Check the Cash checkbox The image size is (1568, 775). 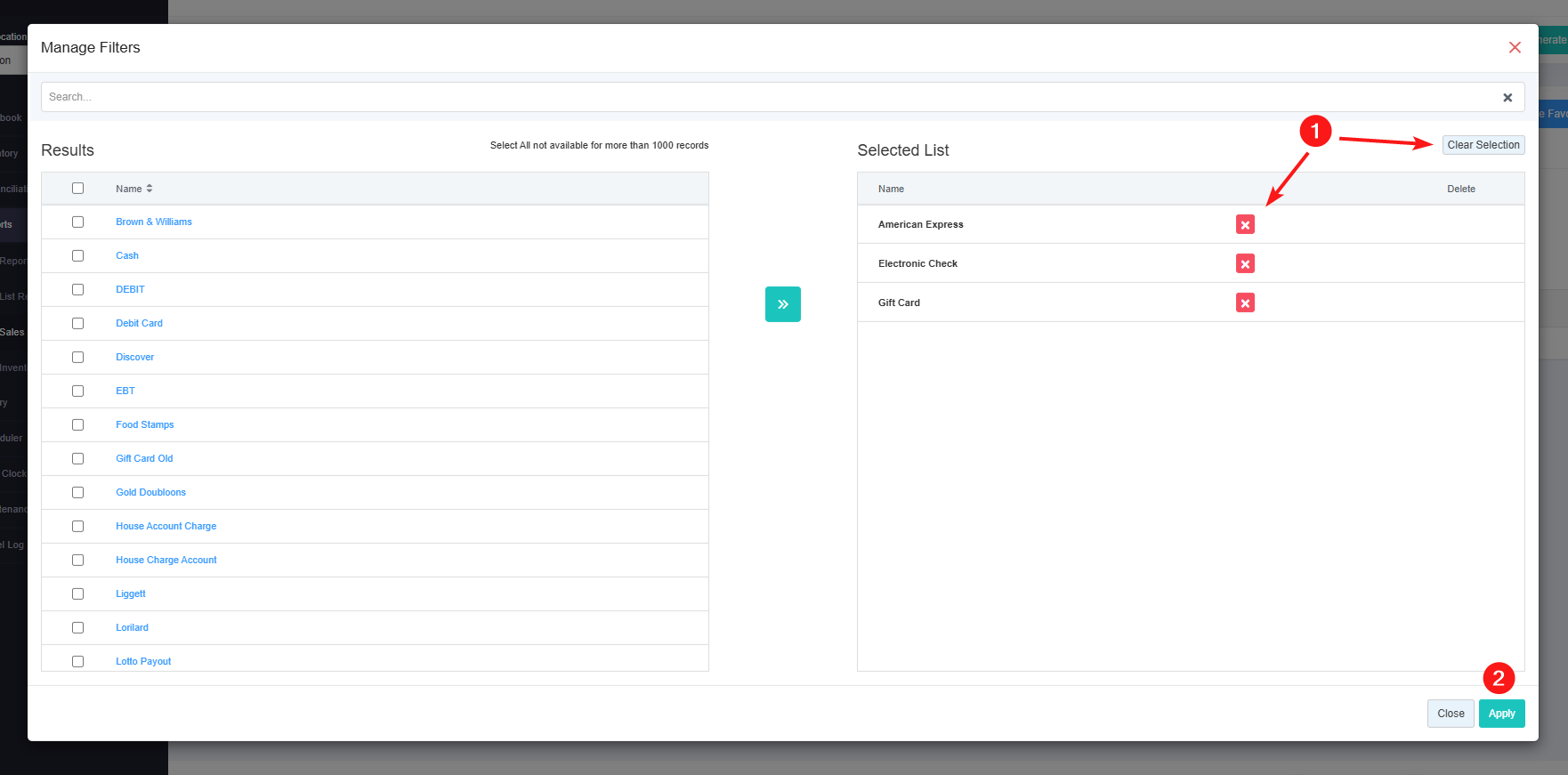coord(78,256)
